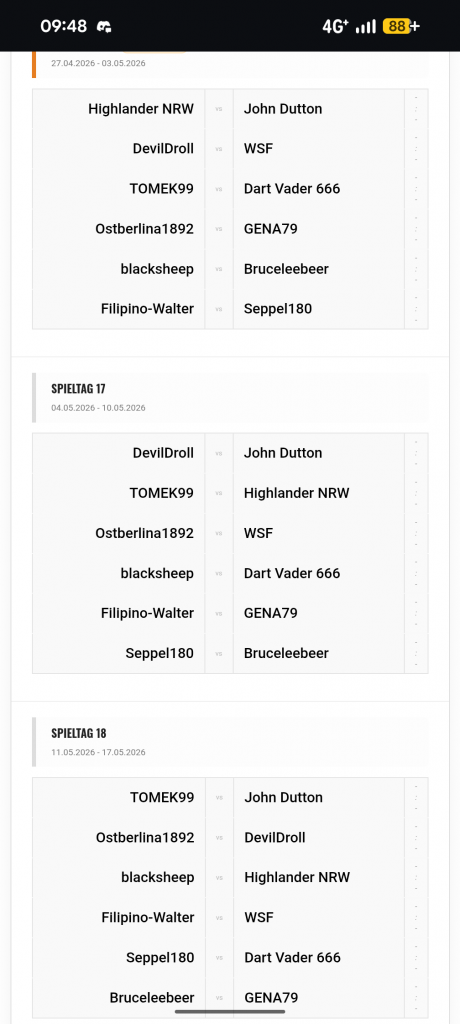Open the Seppel180 vs Bruceleebeer match
460x1024 pixels.
click(230, 653)
